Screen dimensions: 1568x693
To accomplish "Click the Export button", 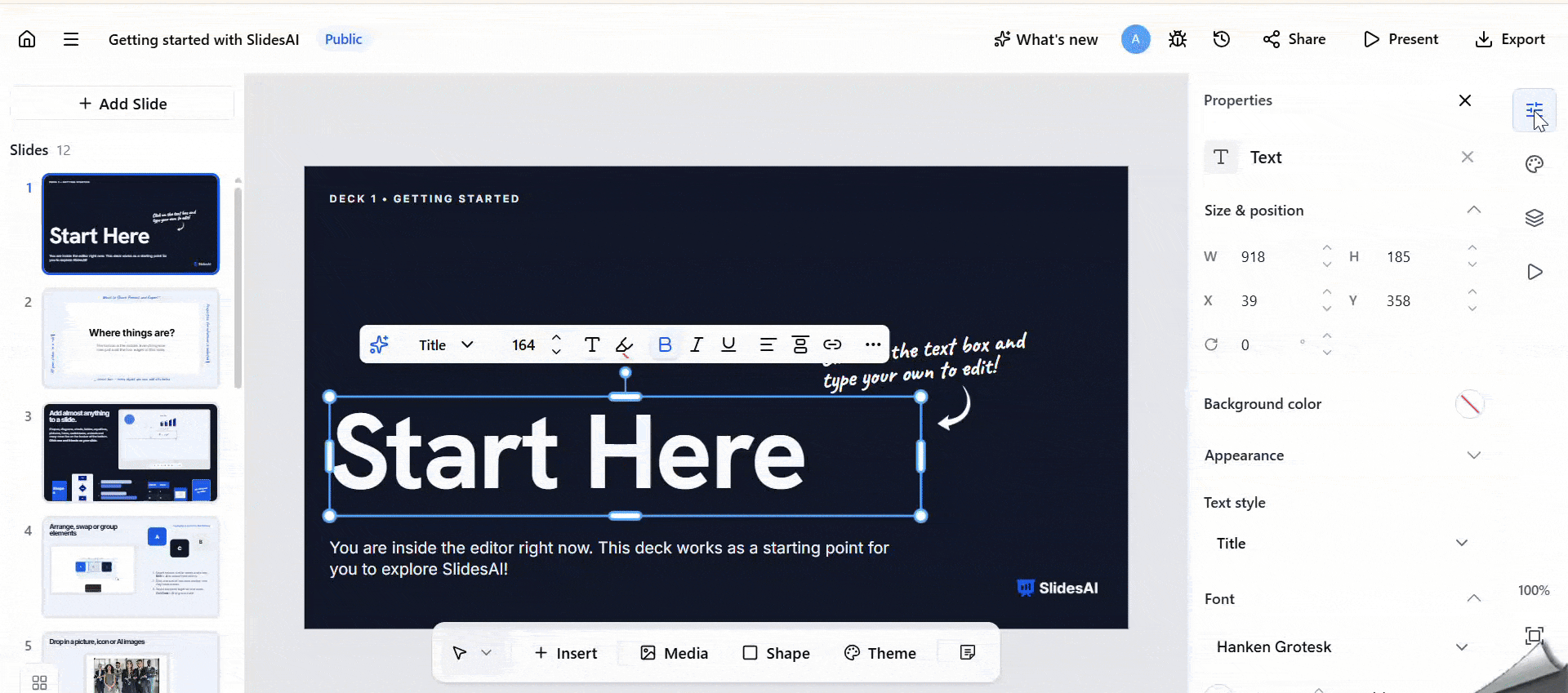I will pyautogui.click(x=1510, y=39).
